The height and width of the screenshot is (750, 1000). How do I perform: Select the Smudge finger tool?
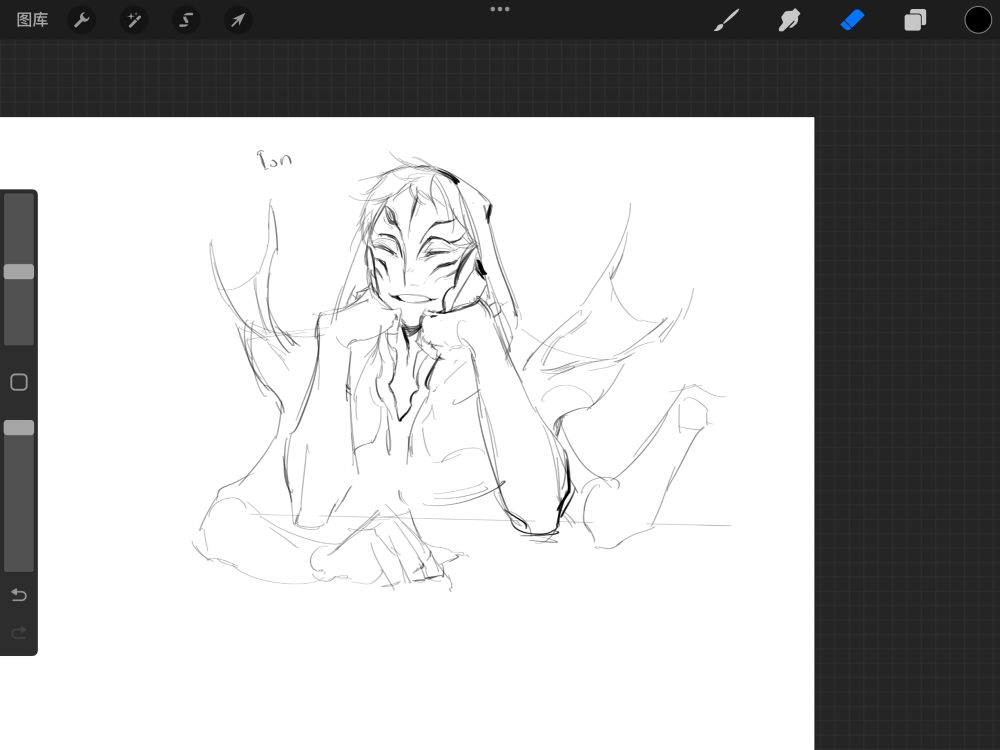(789, 20)
